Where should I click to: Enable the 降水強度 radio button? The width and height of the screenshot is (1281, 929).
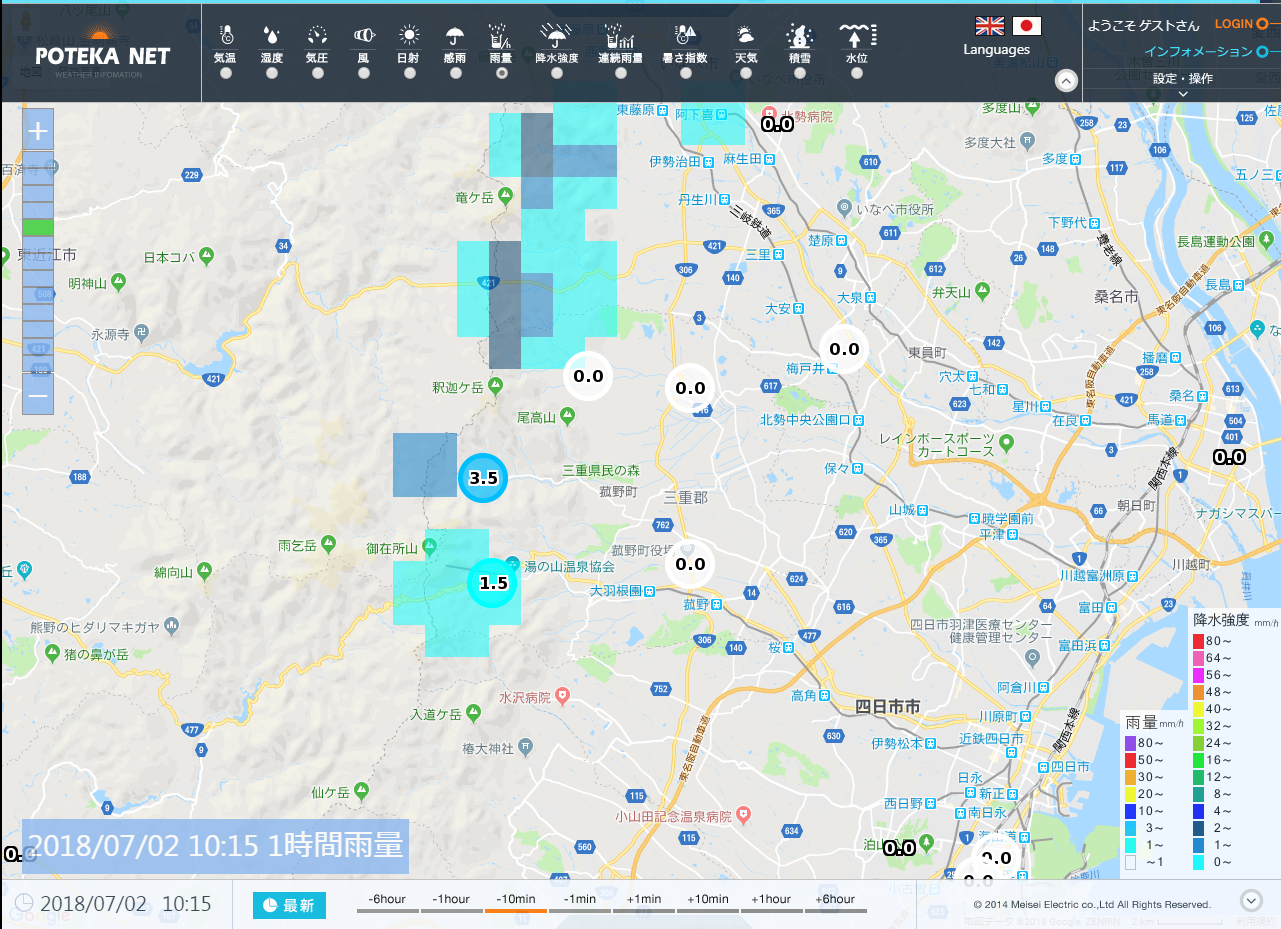[557, 73]
